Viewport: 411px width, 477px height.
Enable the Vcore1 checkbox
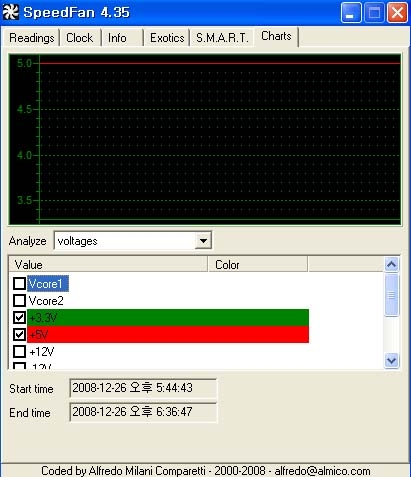click(19, 284)
